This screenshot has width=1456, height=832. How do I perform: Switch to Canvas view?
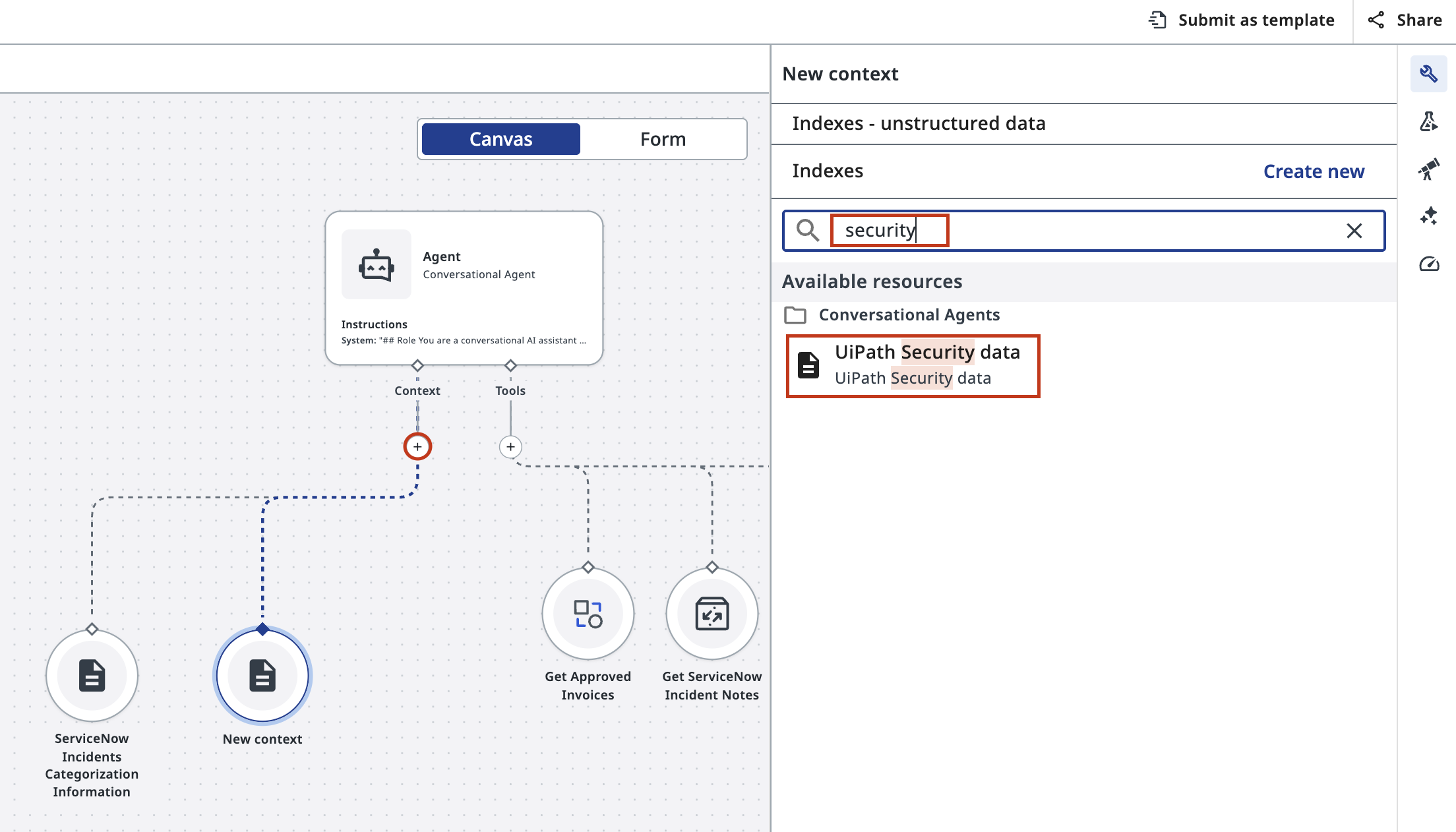pyautogui.click(x=501, y=139)
